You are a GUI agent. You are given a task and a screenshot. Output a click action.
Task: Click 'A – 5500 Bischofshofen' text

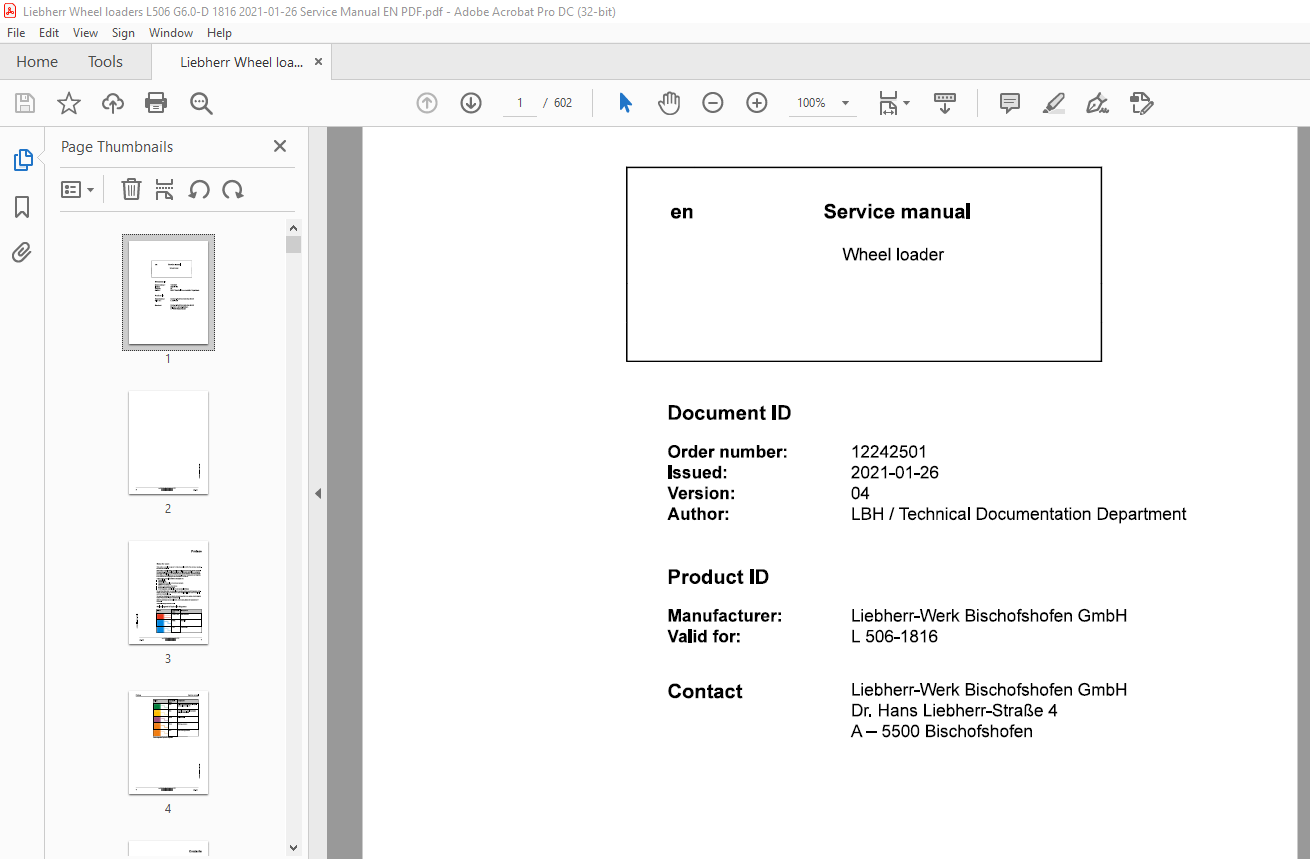(942, 732)
